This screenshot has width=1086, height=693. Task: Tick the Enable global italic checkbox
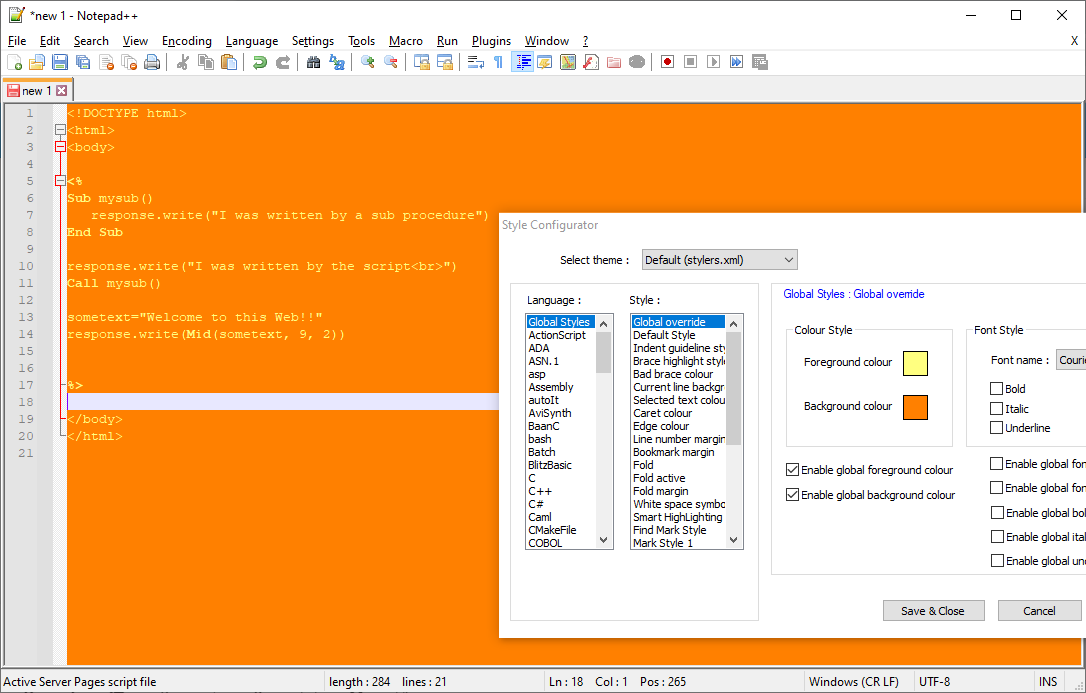click(x=997, y=537)
